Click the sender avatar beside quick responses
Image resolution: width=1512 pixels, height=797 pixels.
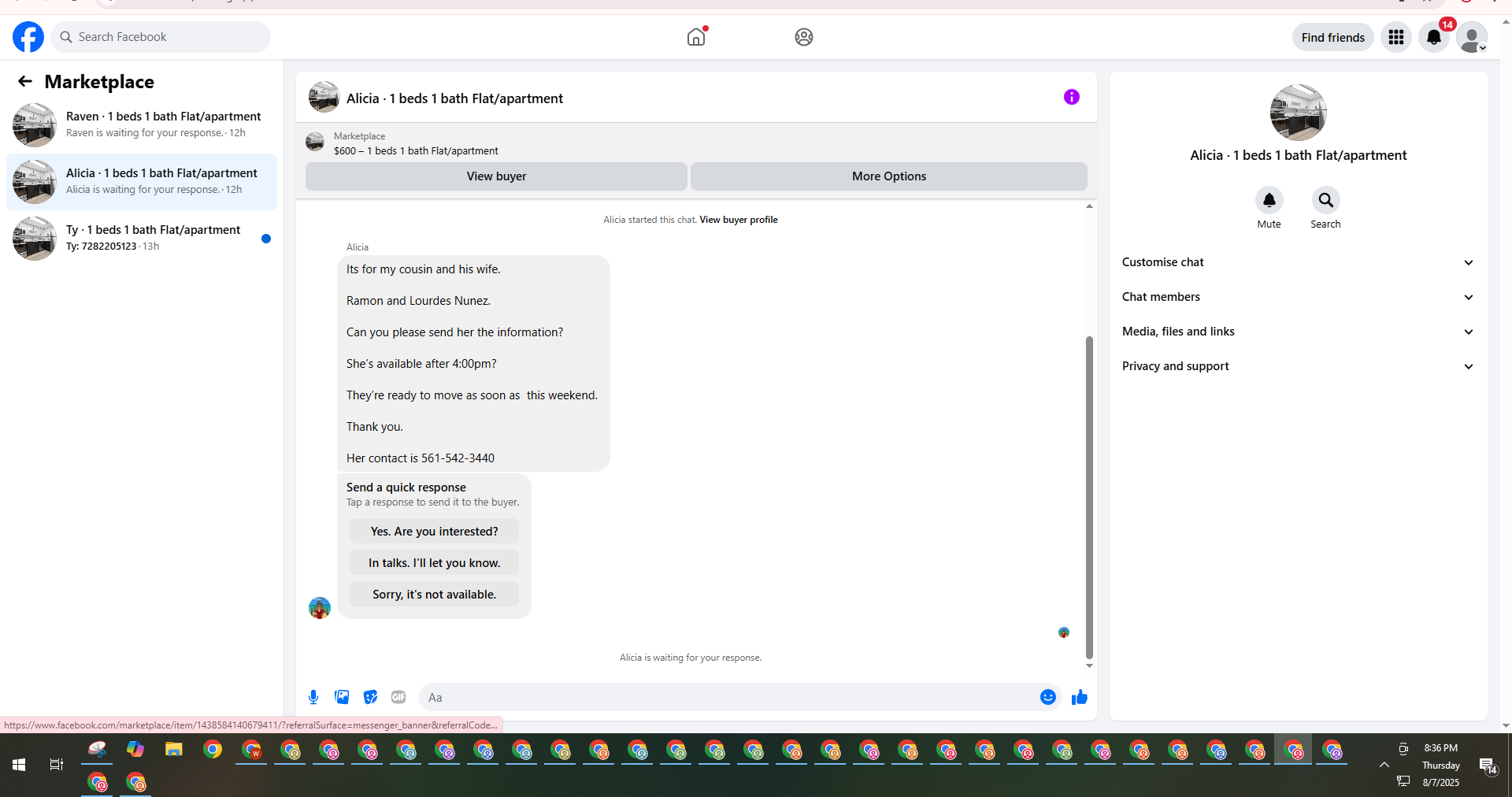[319, 608]
